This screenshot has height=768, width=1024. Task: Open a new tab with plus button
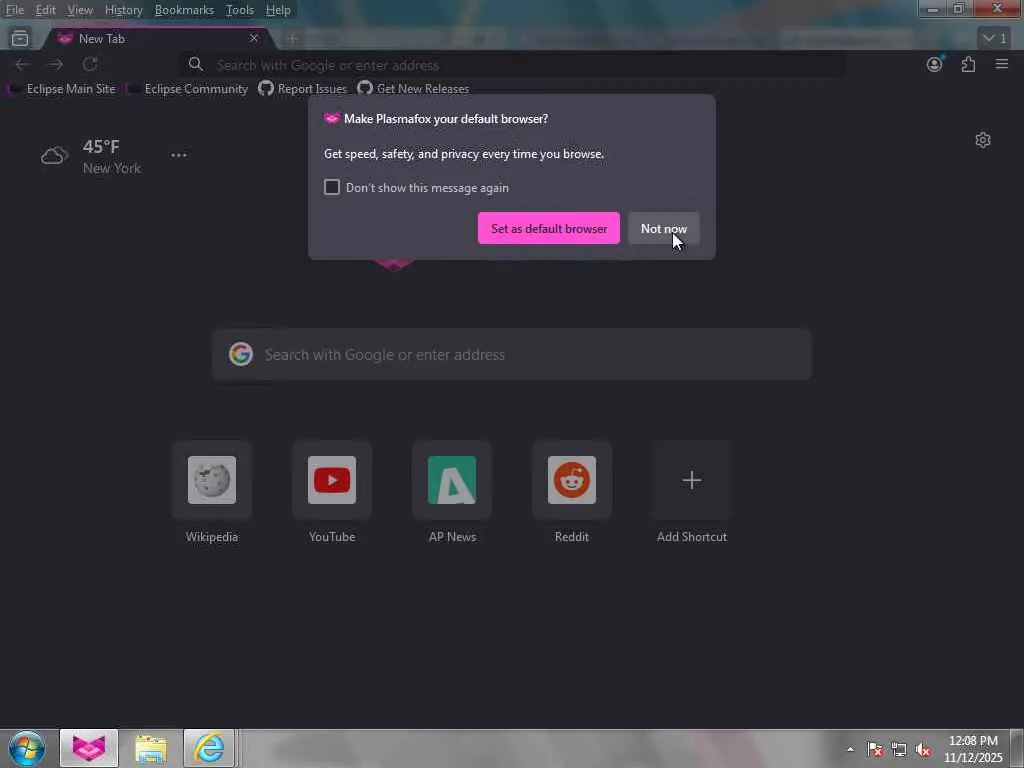[x=293, y=39]
